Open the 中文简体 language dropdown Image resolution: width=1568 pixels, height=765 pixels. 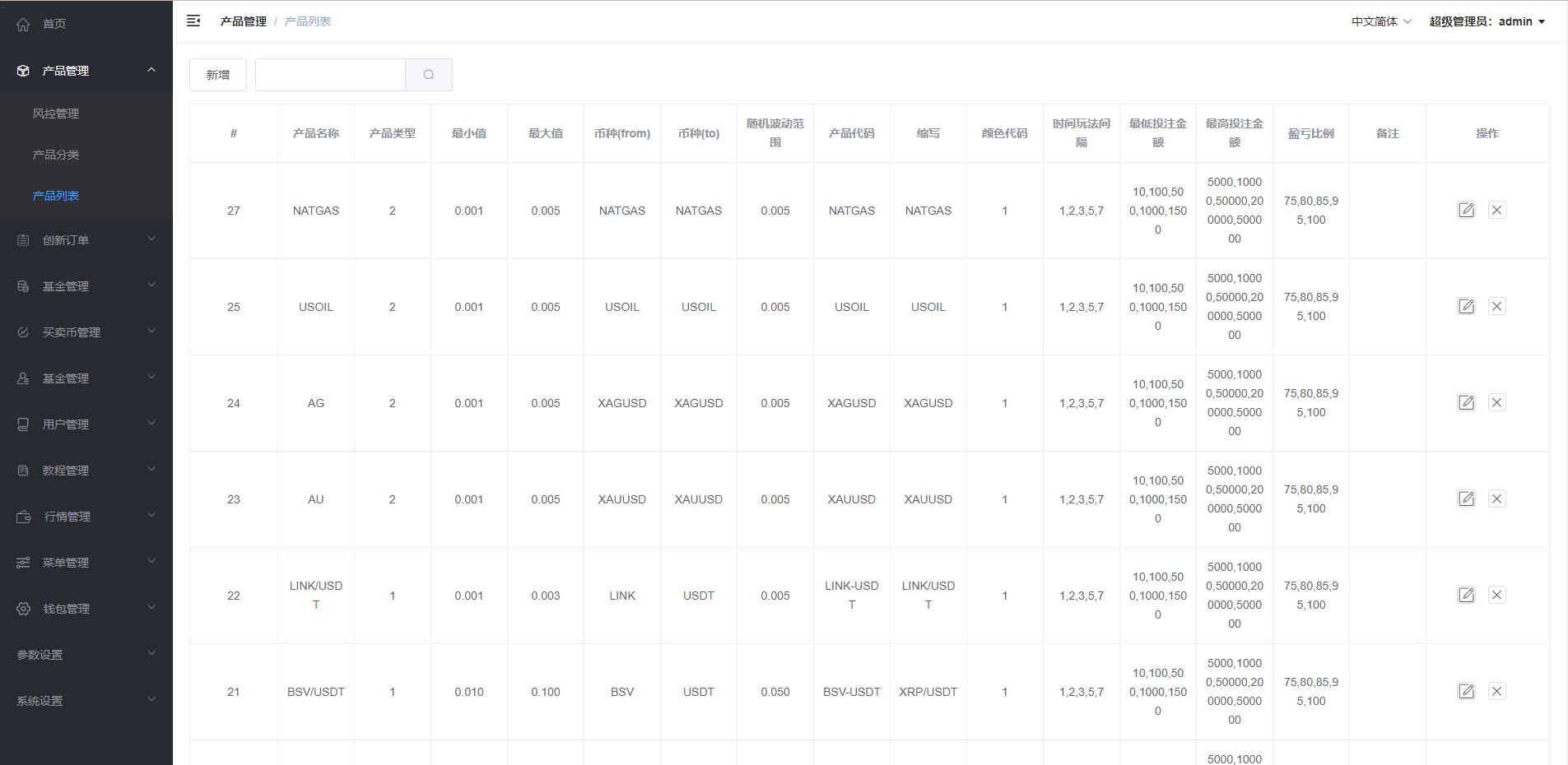pyautogui.click(x=1380, y=21)
